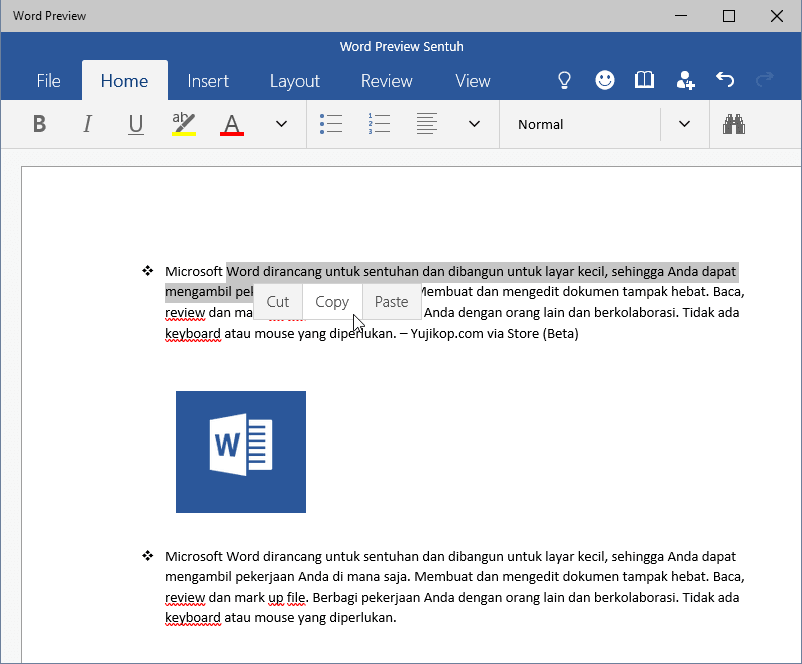
Task: Select the Word logo image
Action: (x=241, y=452)
